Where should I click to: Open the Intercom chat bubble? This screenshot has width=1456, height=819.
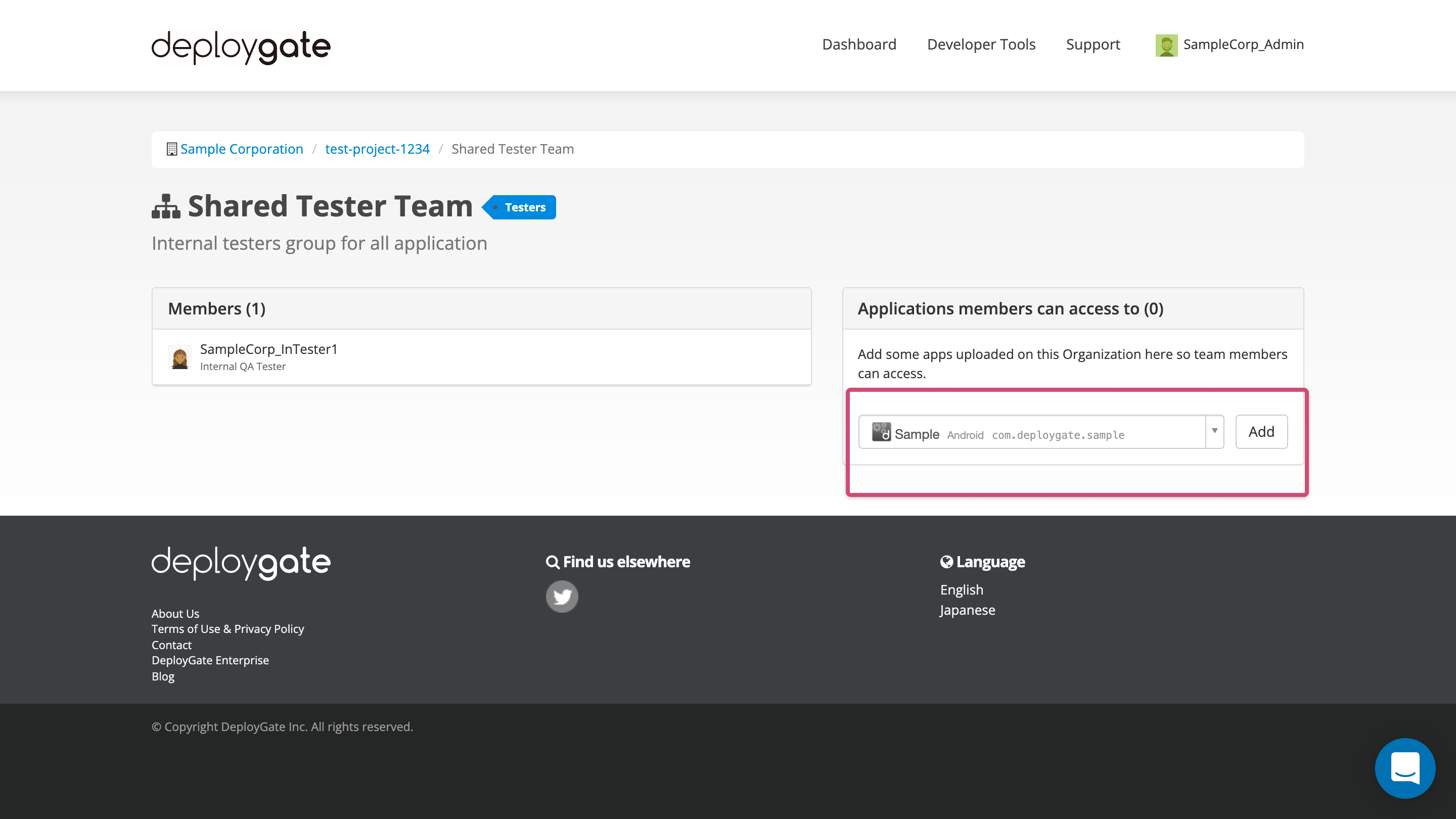pyautogui.click(x=1405, y=767)
